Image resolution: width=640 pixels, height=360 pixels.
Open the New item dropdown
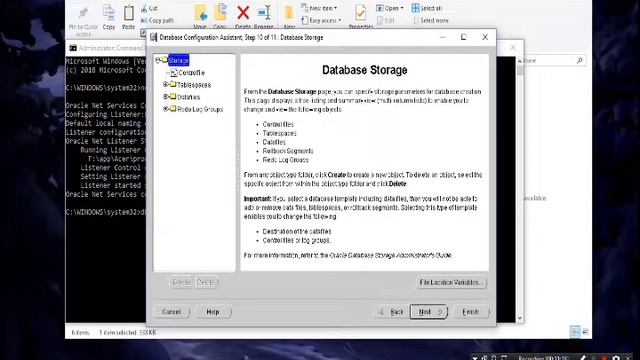coord(319,8)
